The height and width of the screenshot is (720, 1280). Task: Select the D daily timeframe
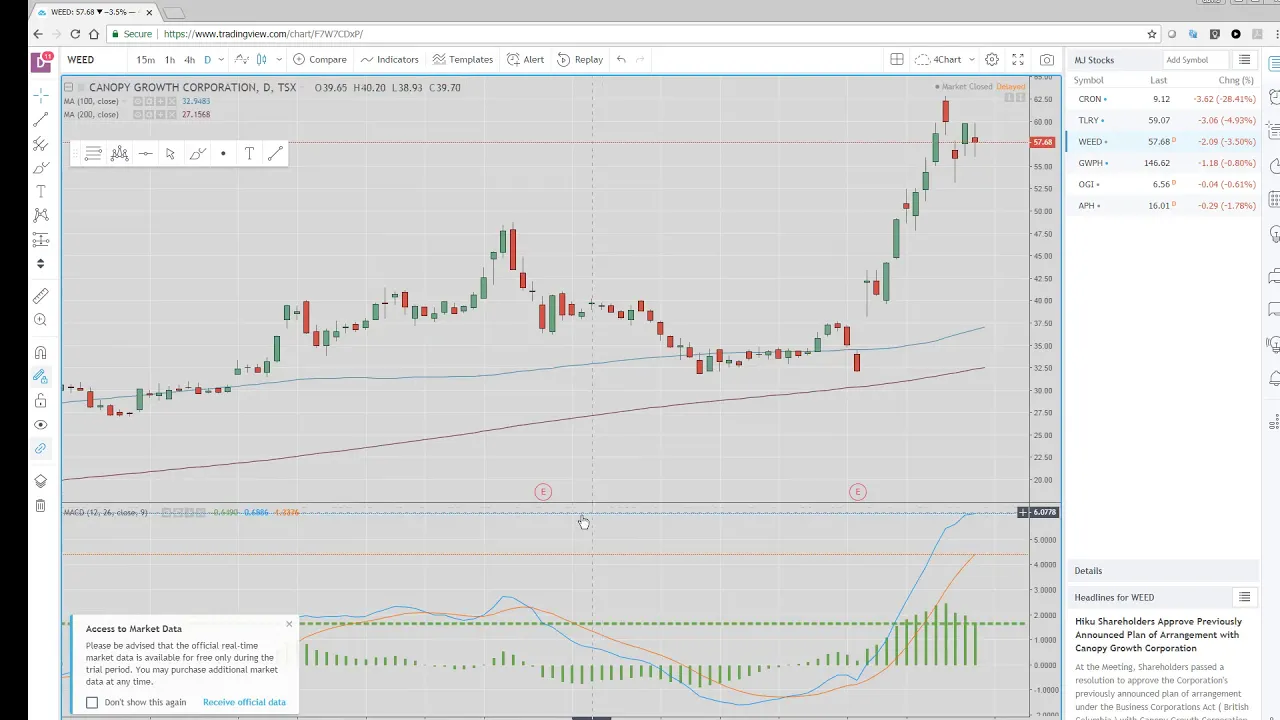207,60
